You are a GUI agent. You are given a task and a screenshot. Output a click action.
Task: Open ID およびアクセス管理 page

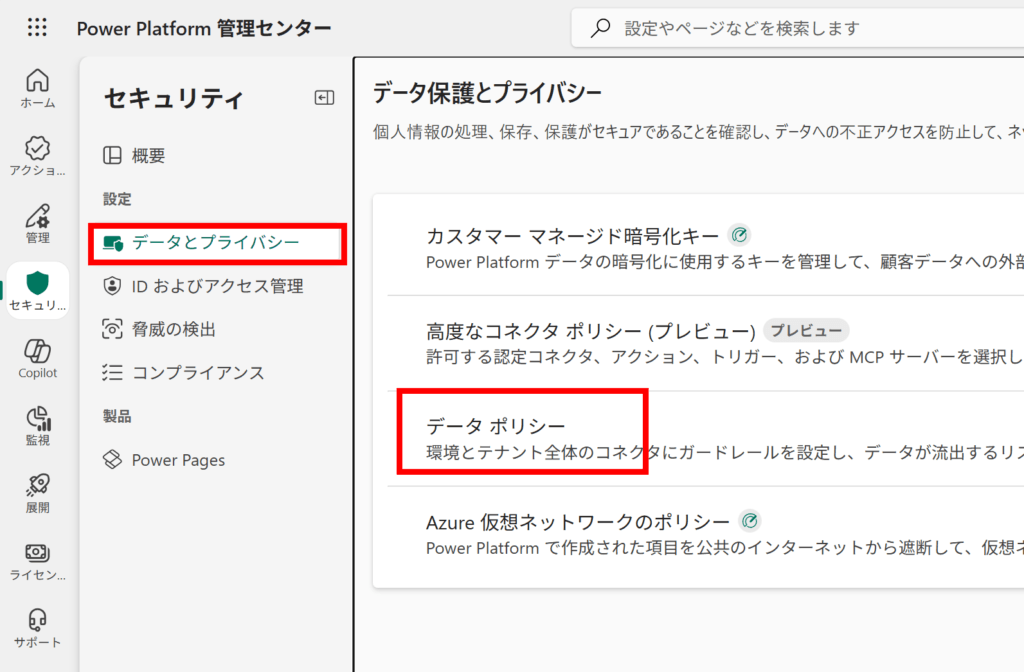click(x=217, y=286)
